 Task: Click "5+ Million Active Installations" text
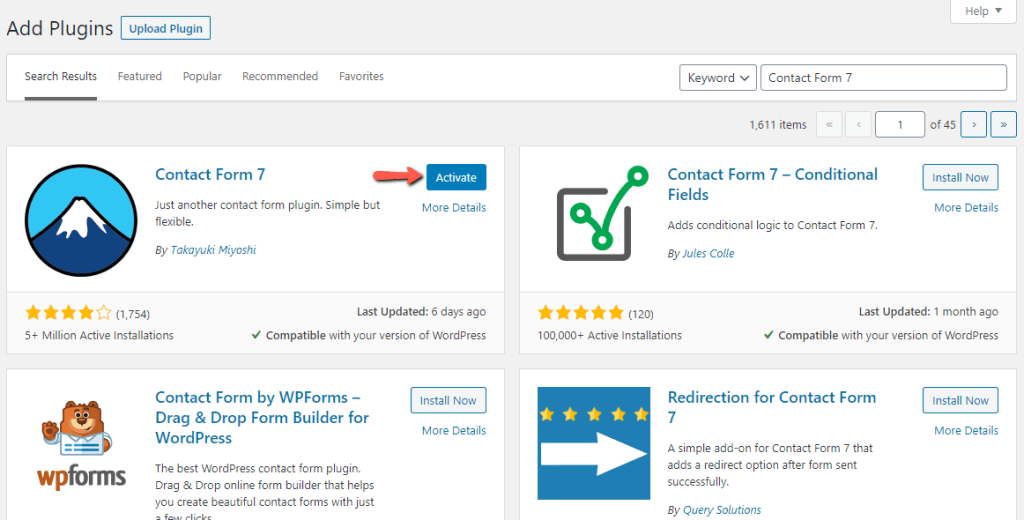pos(99,335)
